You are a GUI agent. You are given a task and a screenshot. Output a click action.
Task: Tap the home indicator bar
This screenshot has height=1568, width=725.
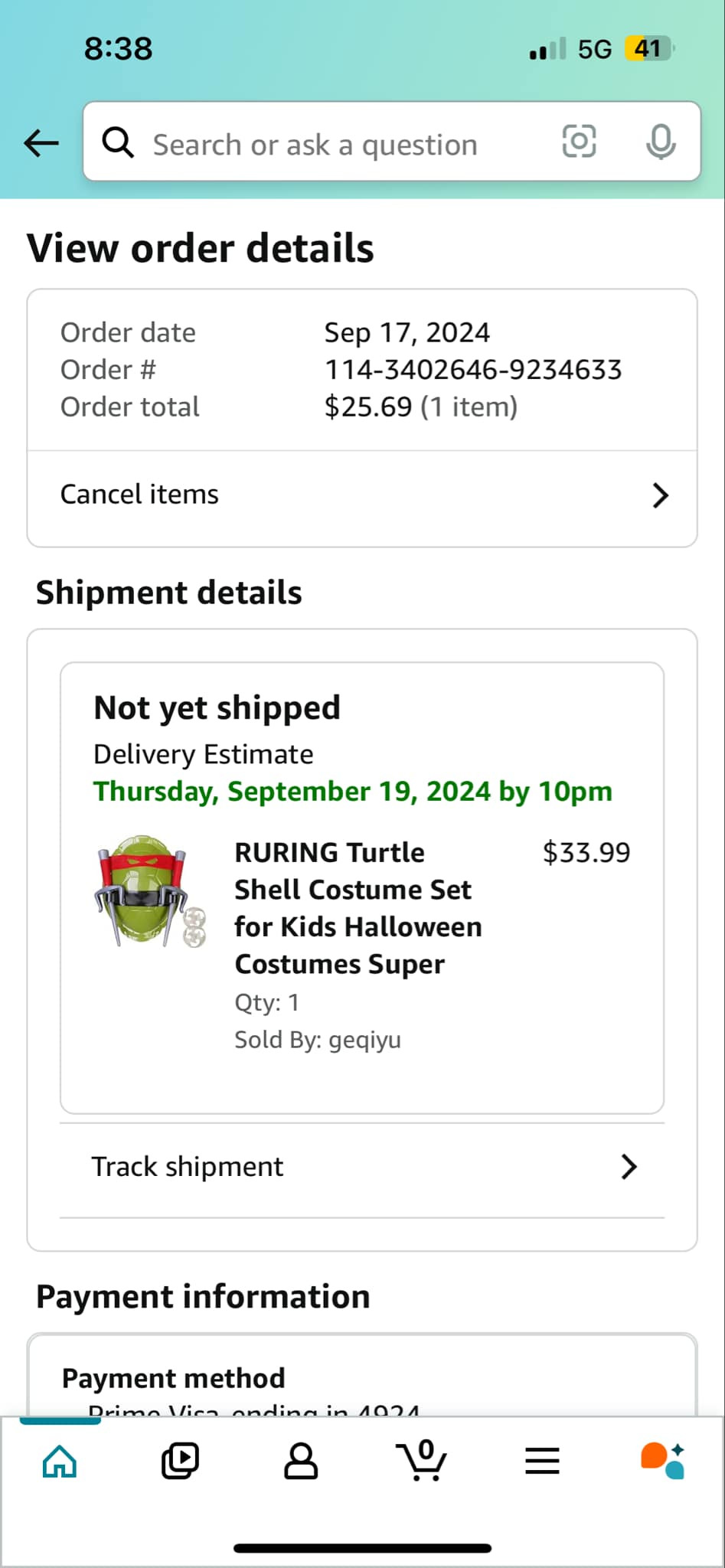(362, 1548)
